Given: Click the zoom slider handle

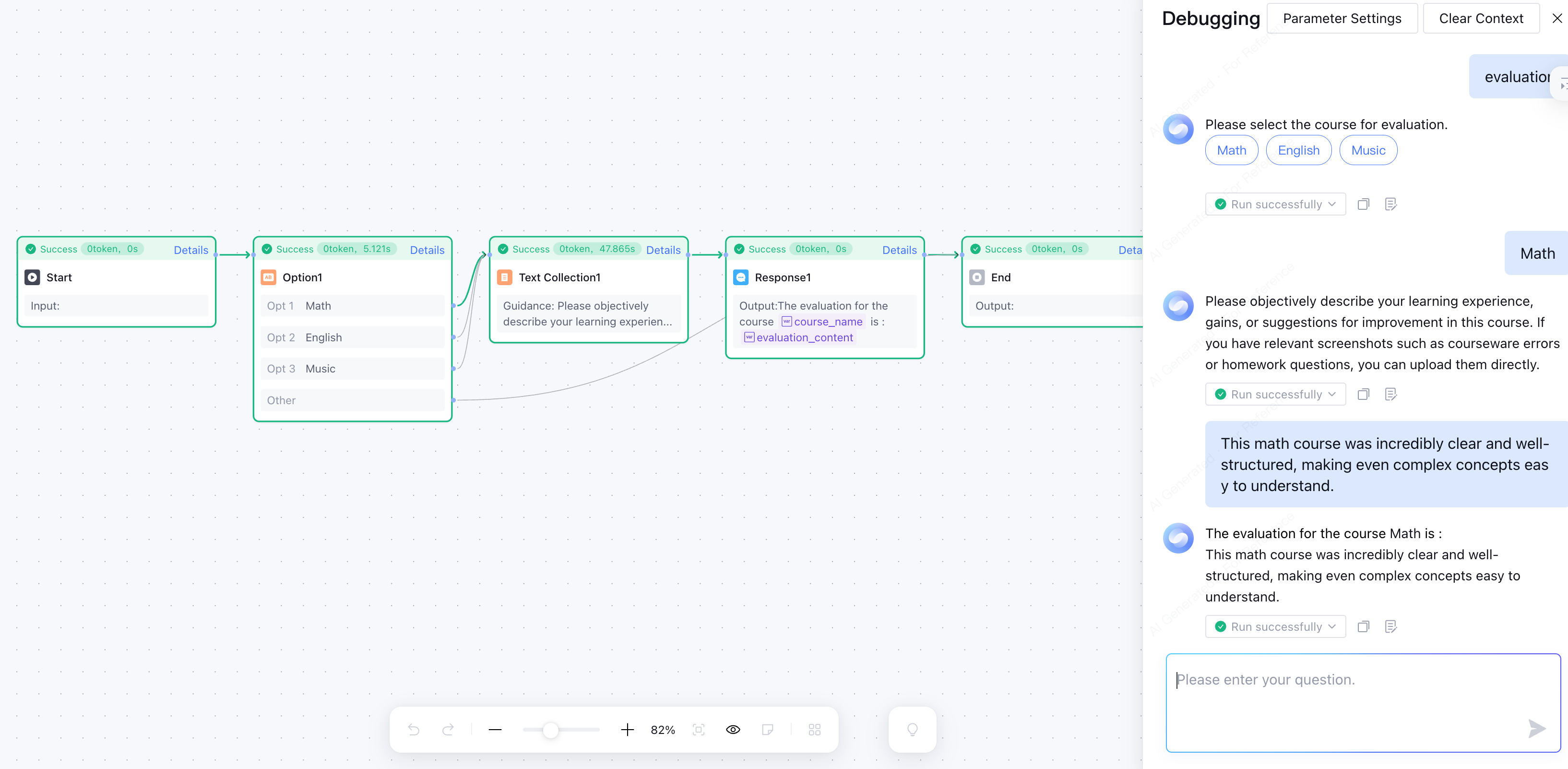Looking at the screenshot, I should pos(550,730).
